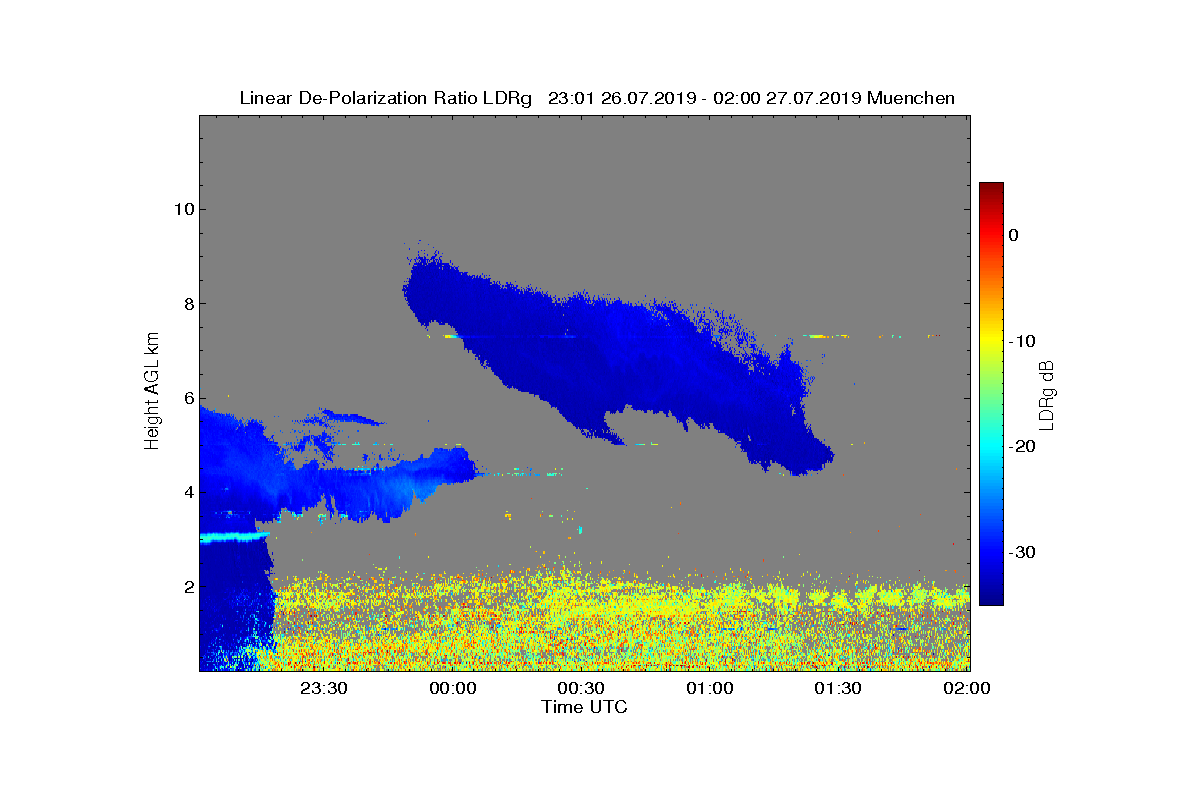Click the 23:30 time tick label

pos(324,688)
